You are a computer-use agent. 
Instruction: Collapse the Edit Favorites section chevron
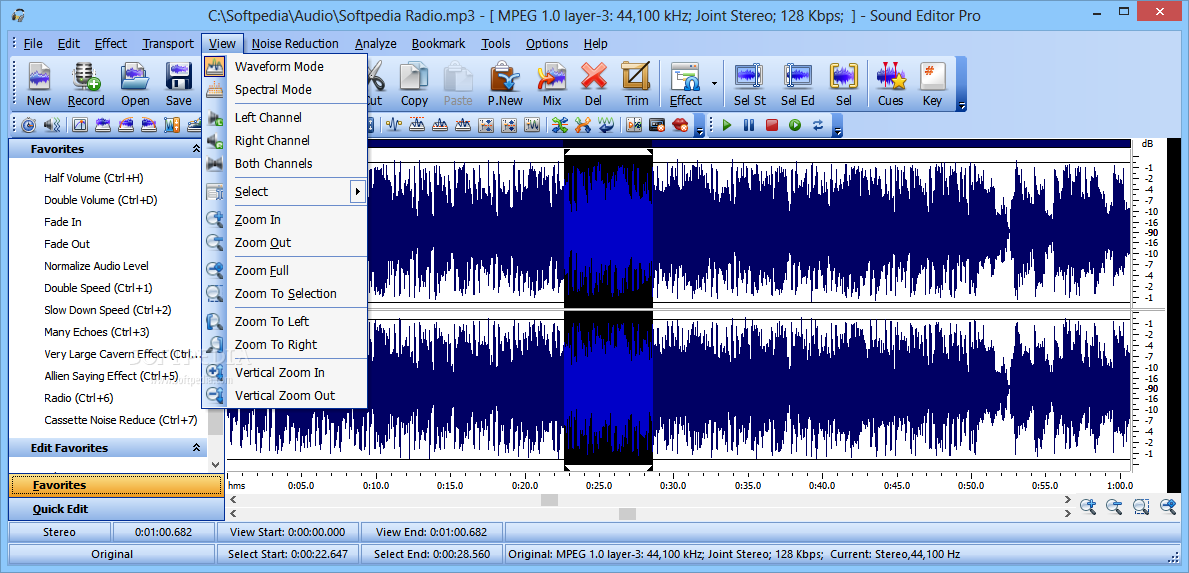pyautogui.click(x=196, y=448)
